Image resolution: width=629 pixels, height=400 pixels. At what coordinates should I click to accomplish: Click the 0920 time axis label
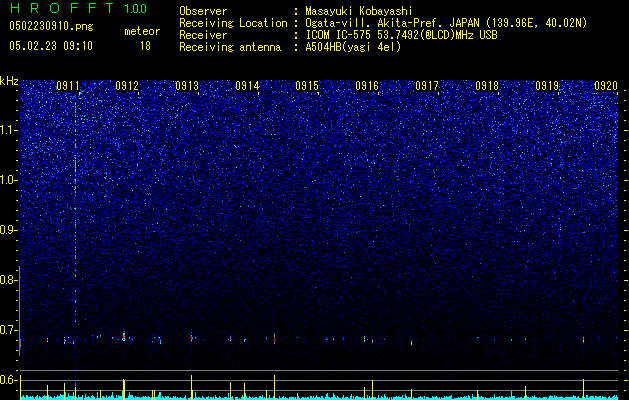point(606,86)
